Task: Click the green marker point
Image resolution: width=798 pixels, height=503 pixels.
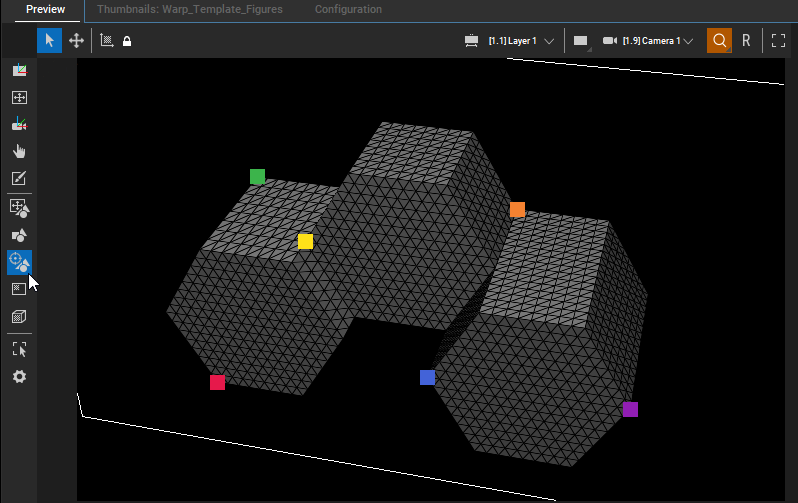Action: pyautogui.click(x=258, y=177)
